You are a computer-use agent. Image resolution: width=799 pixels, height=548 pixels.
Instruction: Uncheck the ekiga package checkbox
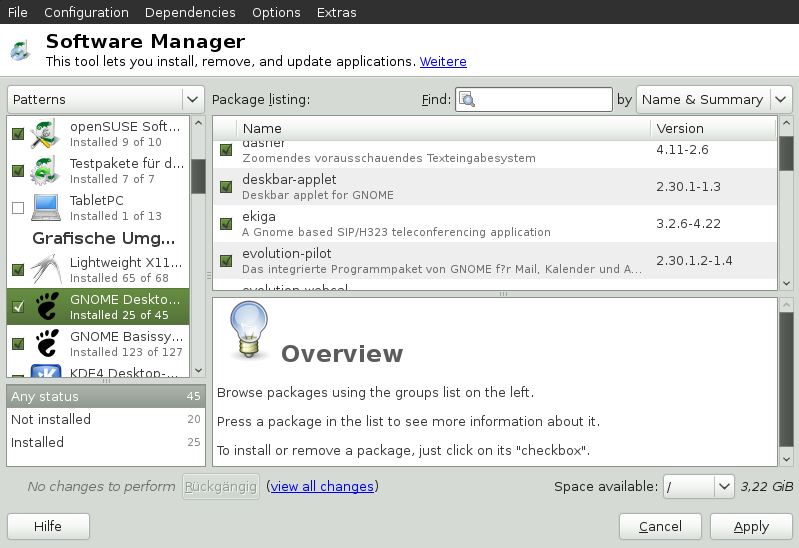(x=226, y=224)
